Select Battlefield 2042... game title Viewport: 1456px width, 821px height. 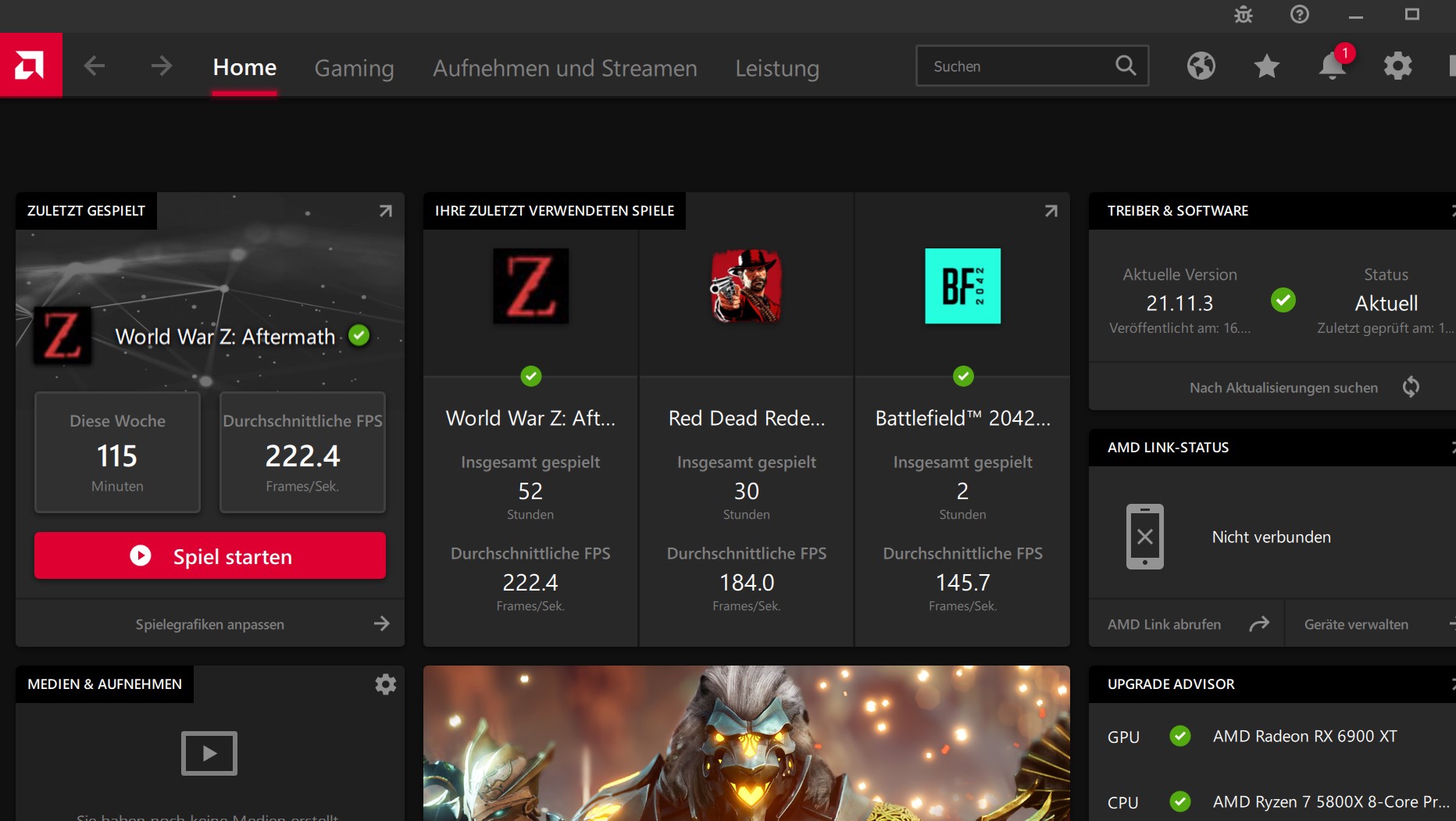[962, 419]
